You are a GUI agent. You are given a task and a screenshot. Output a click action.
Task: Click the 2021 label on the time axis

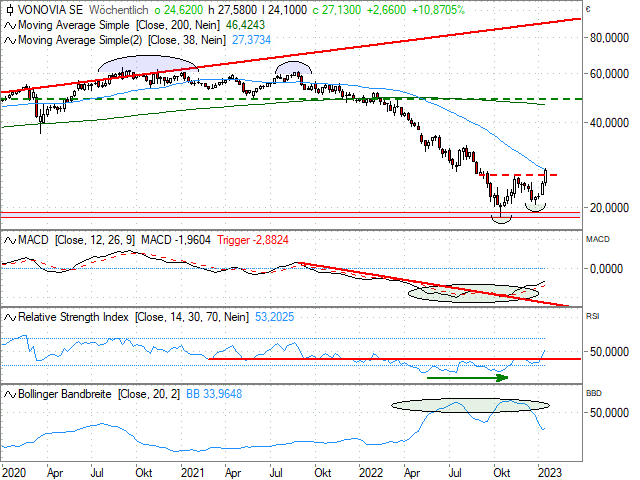point(192,473)
